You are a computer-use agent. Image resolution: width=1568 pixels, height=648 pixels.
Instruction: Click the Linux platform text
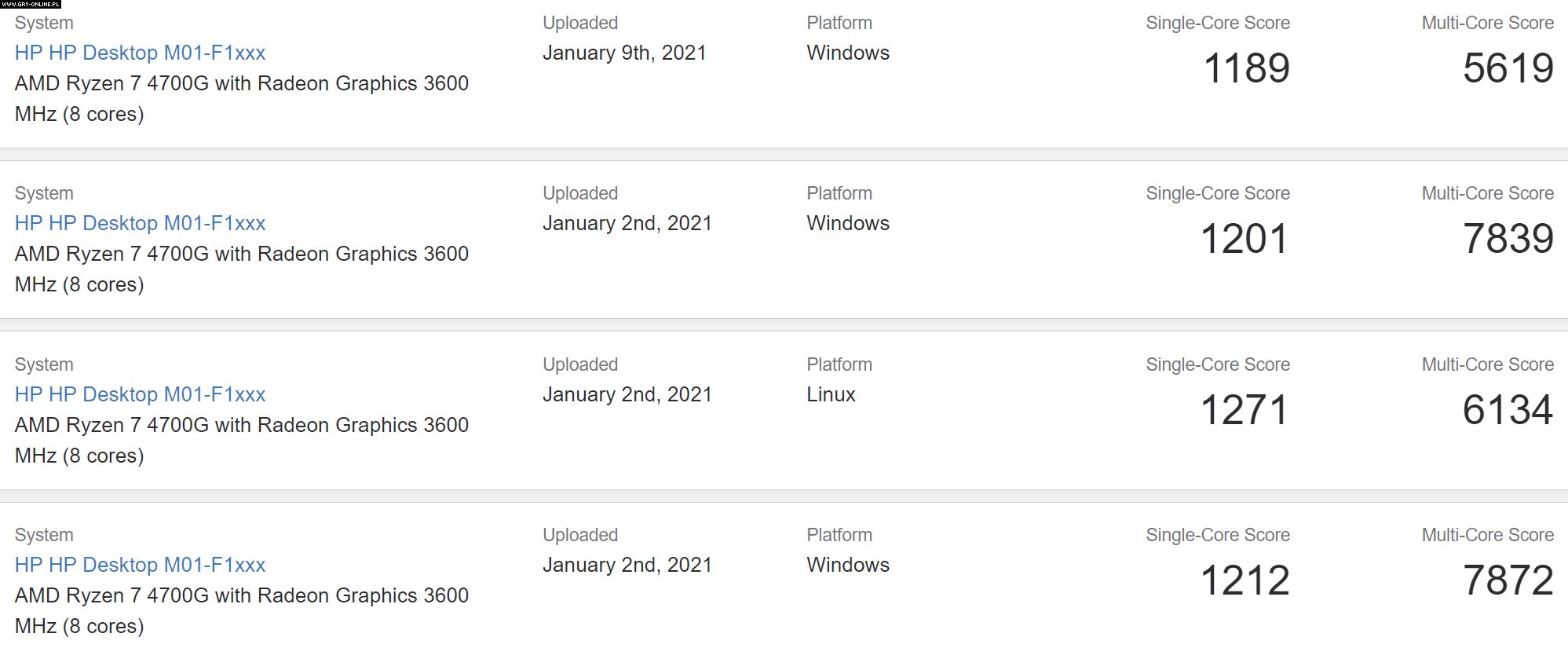(x=831, y=394)
